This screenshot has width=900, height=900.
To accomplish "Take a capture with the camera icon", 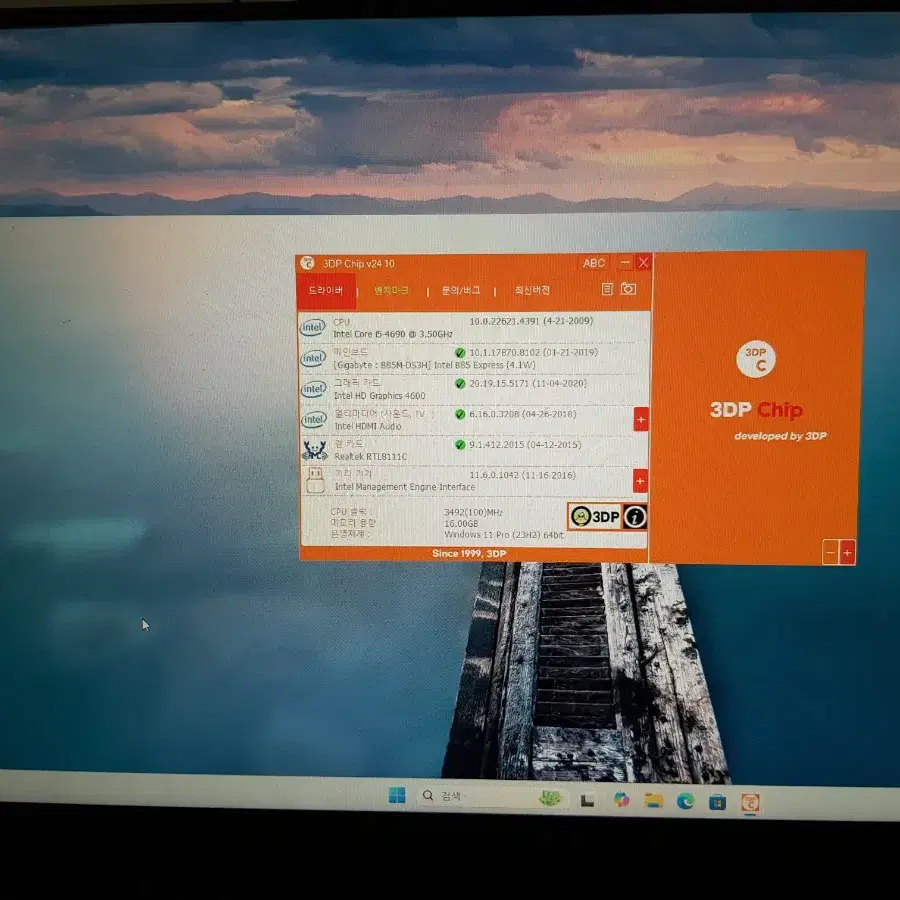I will coord(629,288).
